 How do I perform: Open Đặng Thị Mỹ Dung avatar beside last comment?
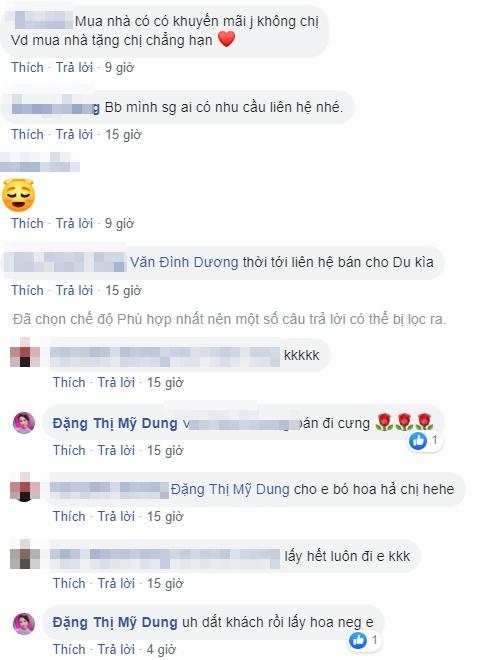click(24, 623)
